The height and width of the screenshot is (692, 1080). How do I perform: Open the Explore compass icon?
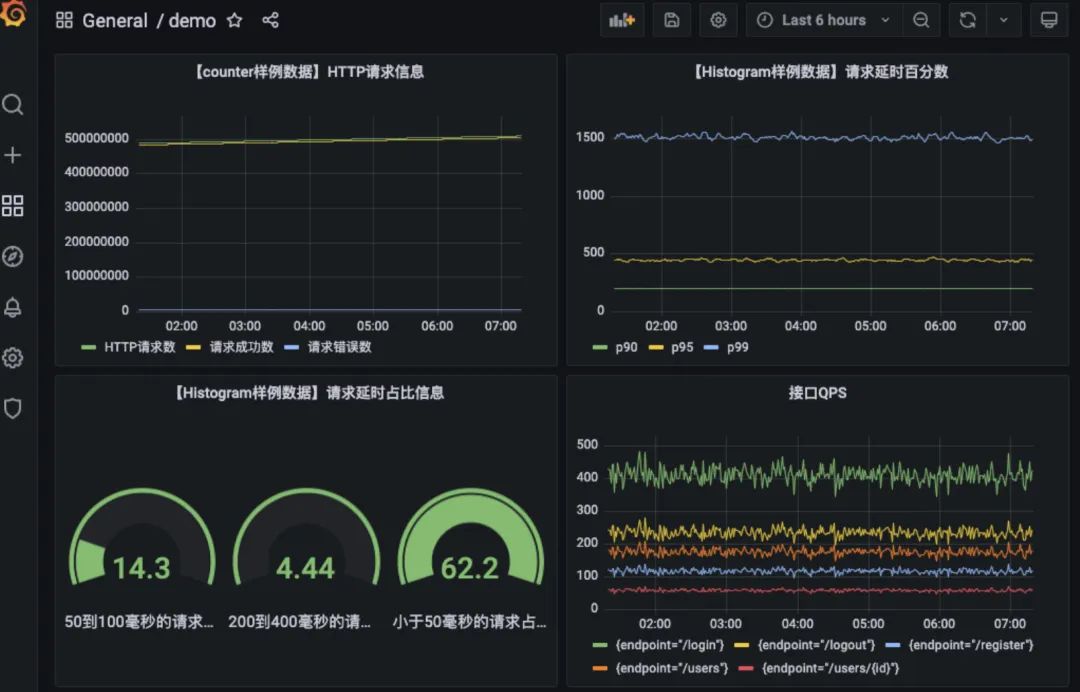coord(12,256)
